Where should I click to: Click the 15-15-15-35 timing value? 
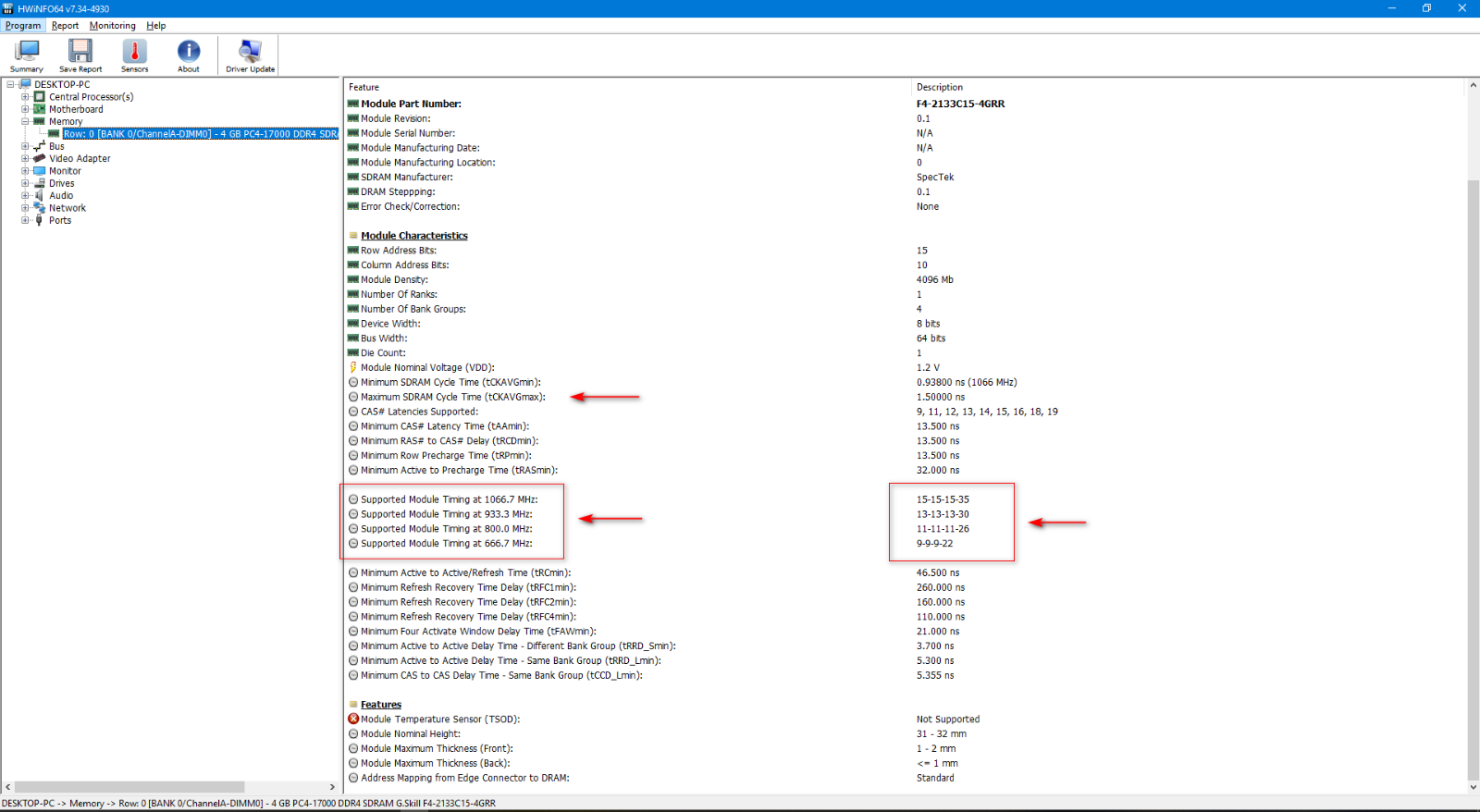click(943, 499)
